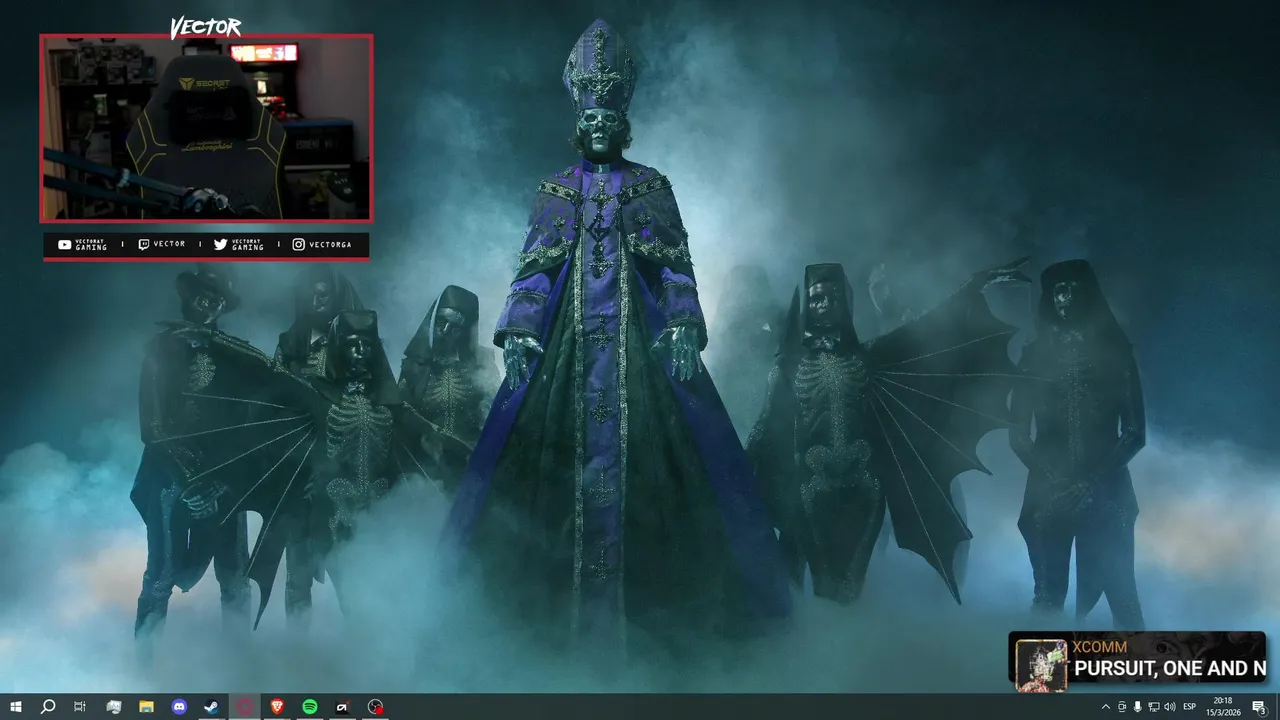Click the microphone tray icon
This screenshot has width=1280, height=720.
coord(1137,707)
